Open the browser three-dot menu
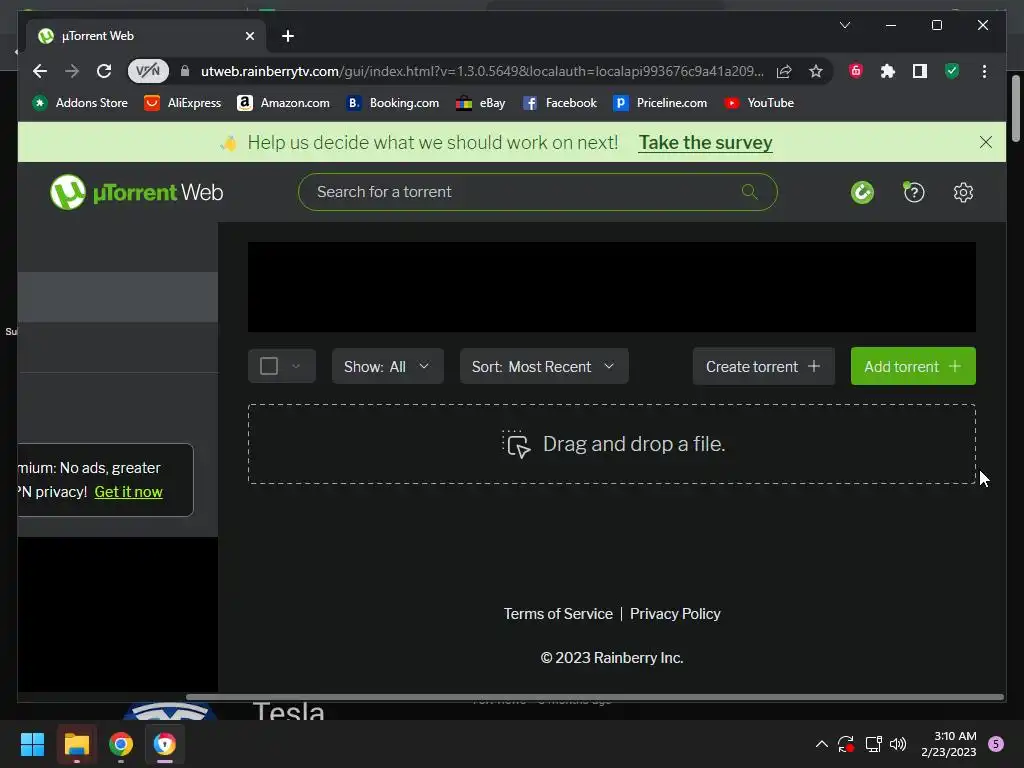Image resolution: width=1024 pixels, height=768 pixels. pyautogui.click(x=984, y=71)
